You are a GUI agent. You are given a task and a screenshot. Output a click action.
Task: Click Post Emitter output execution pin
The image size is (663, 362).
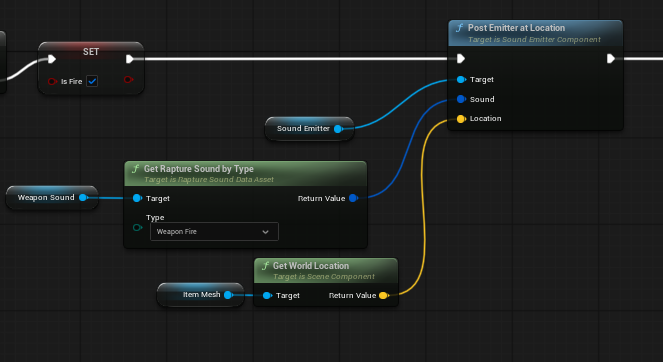point(611,58)
